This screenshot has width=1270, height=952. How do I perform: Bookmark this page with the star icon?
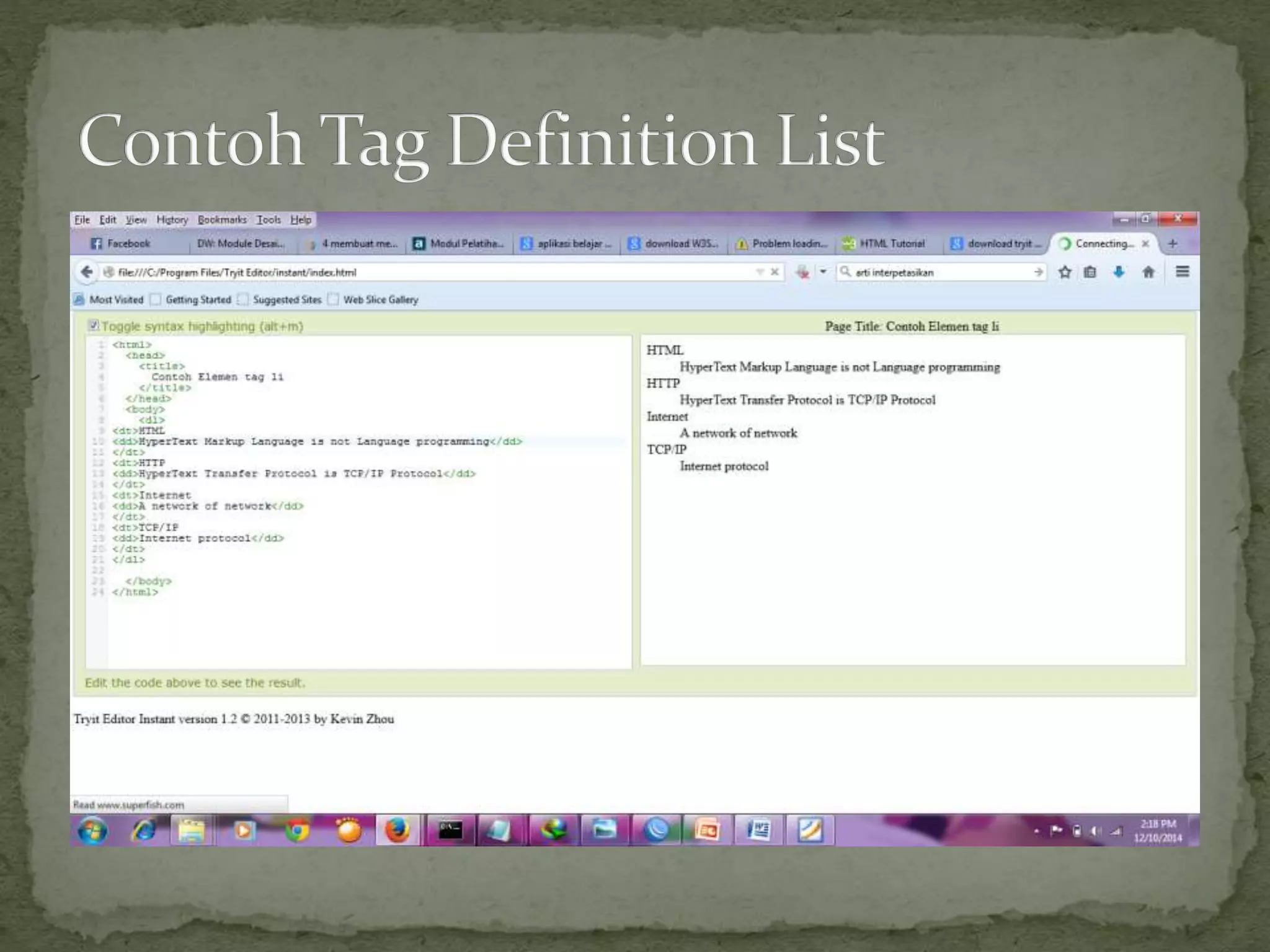1065,272
